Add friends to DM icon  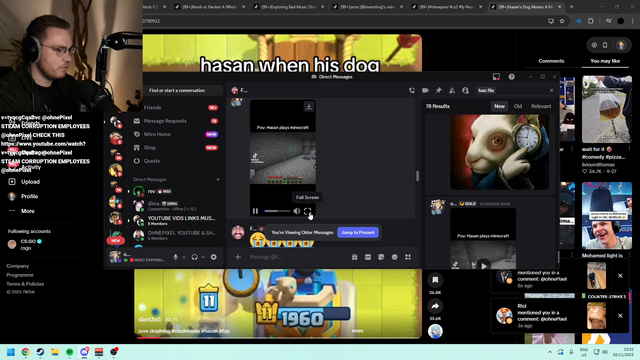point(452,90)
